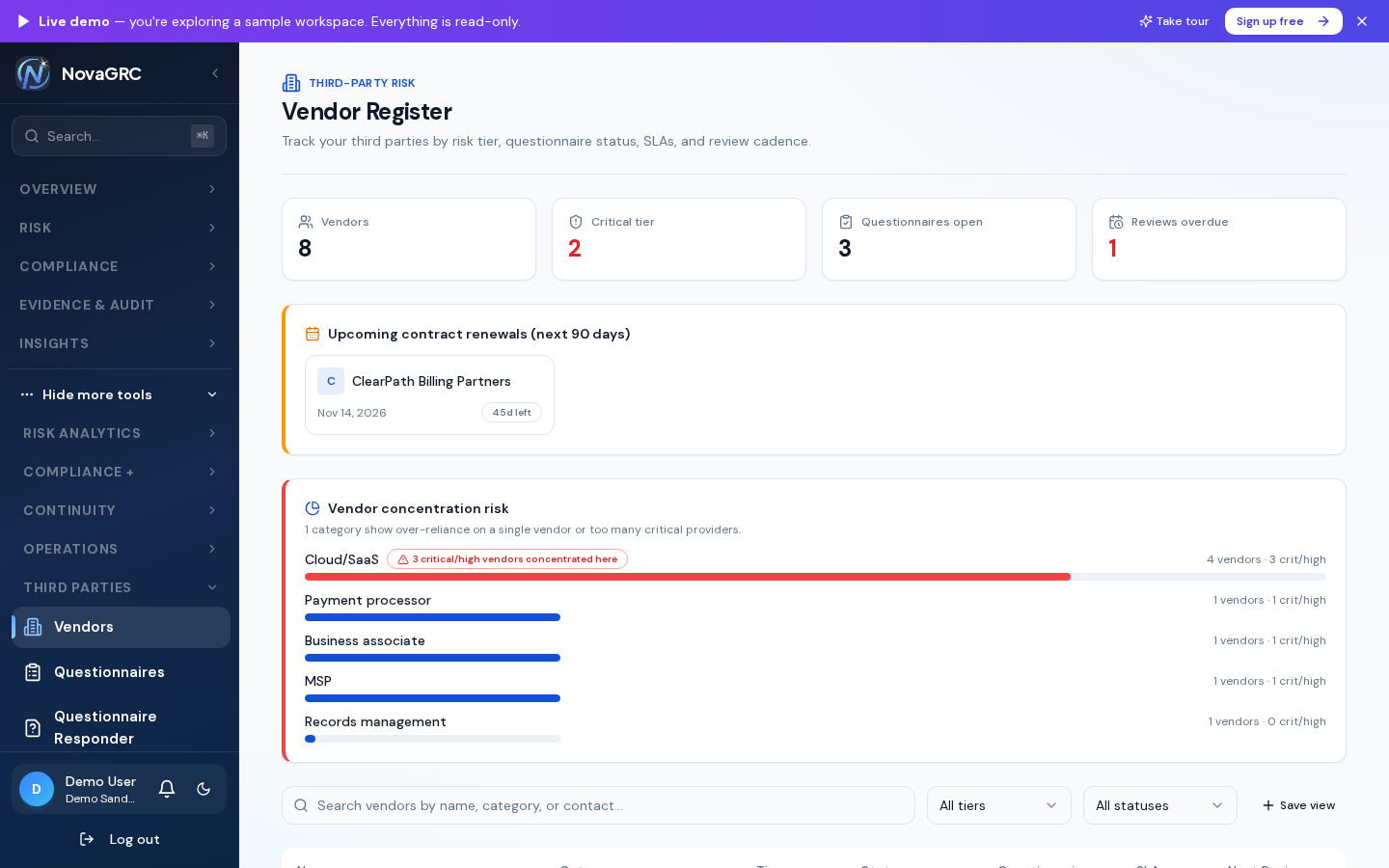
Task: Collapse Hide more tools
Action: click(119, 394)
